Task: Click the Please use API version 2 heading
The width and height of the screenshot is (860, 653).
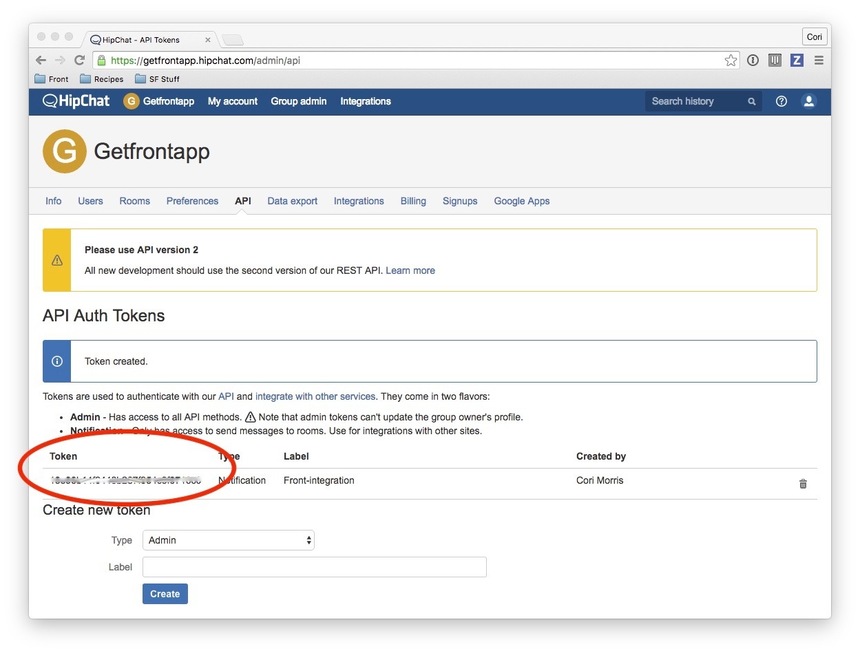Action: pyautogui.click(x=142, y=250)
